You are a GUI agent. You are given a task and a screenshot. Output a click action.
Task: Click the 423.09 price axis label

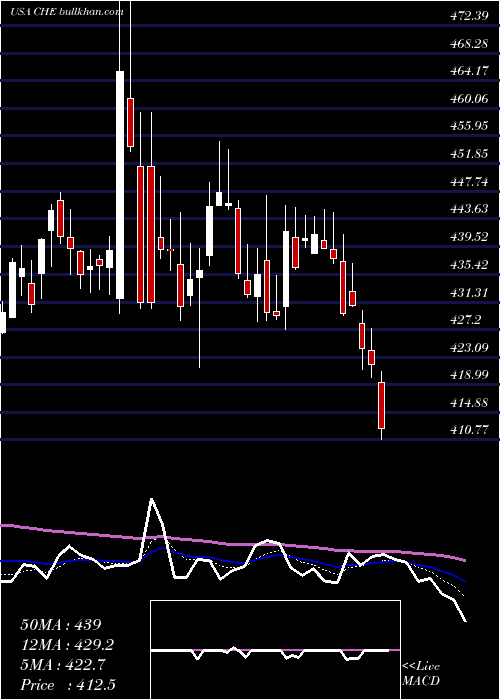point(469,347)
